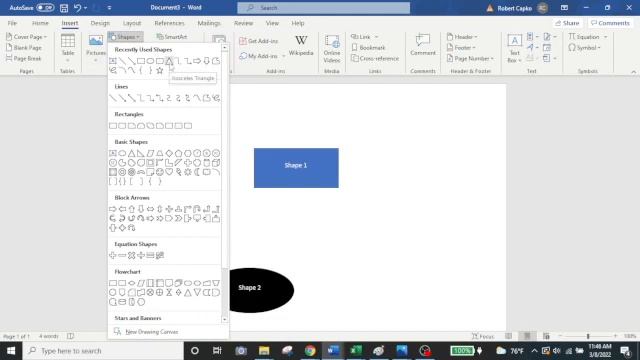Switch to the Design tab
This screenshot has height=360, width=640.
click(100, 23)
